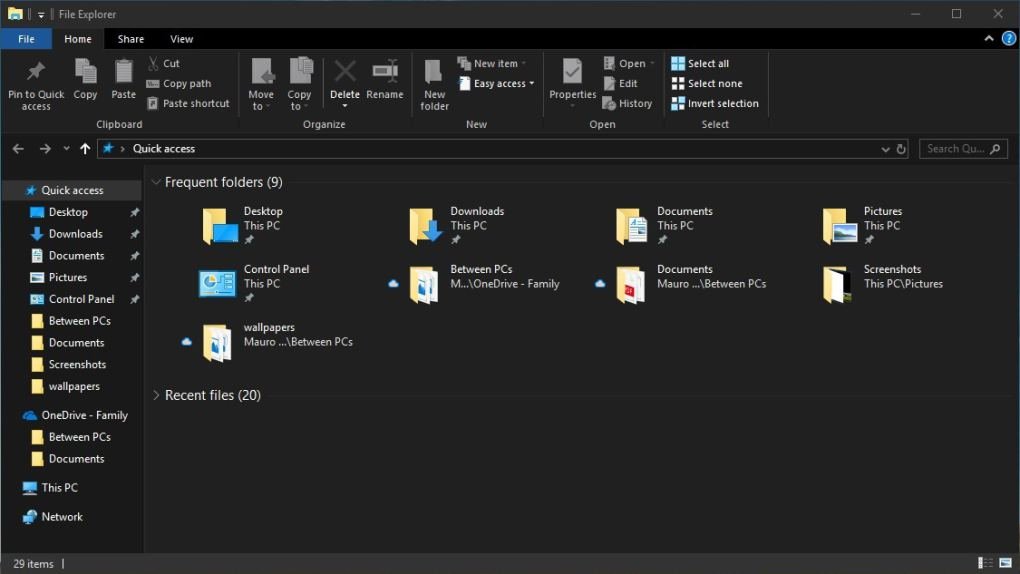Open the View ribbon tab
The height and width of the screenshot is (574, 1020).
(181, 39)
